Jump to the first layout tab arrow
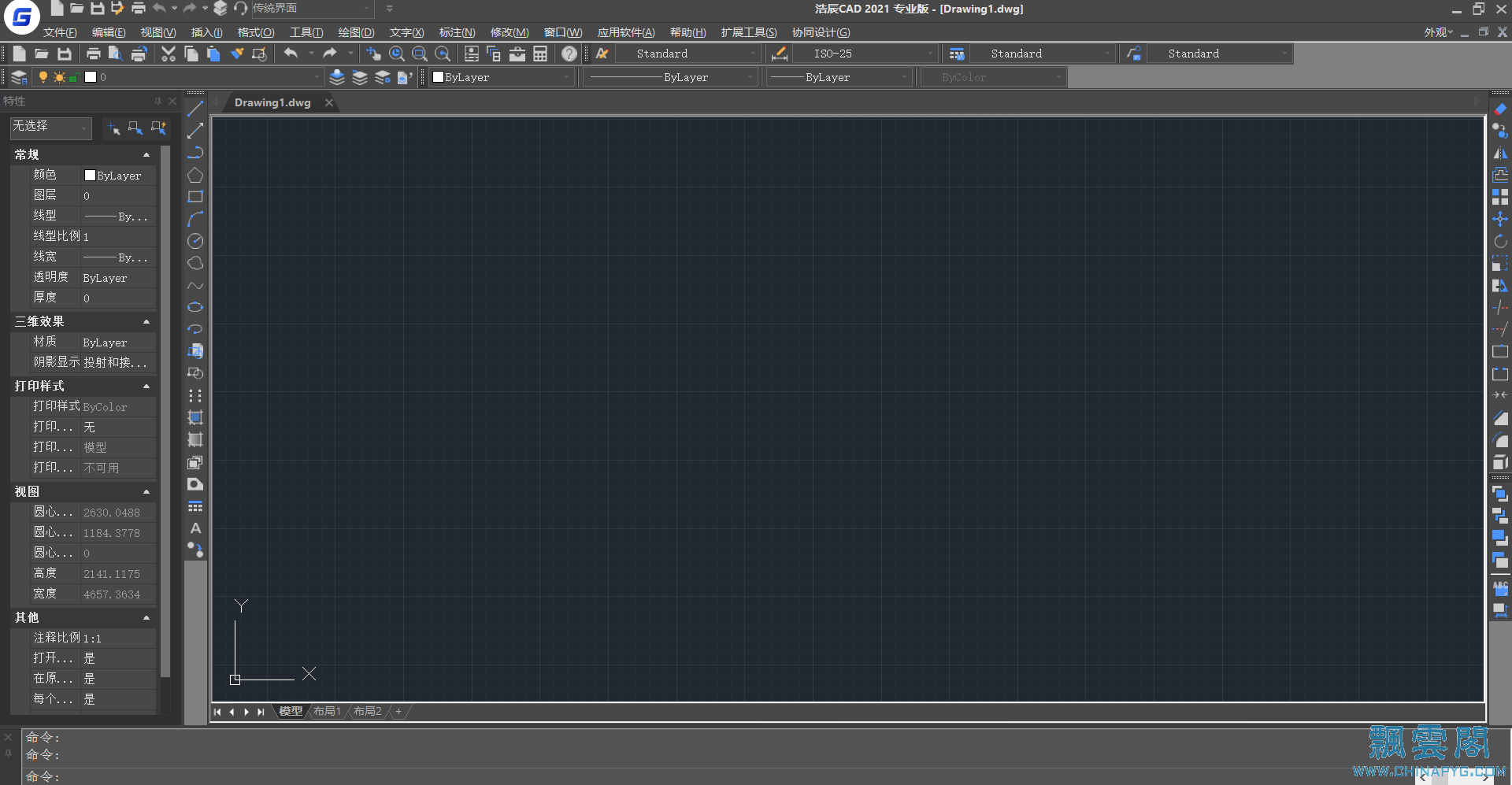This screenshot has width=1512, height=785. click(x=217, y=712)
